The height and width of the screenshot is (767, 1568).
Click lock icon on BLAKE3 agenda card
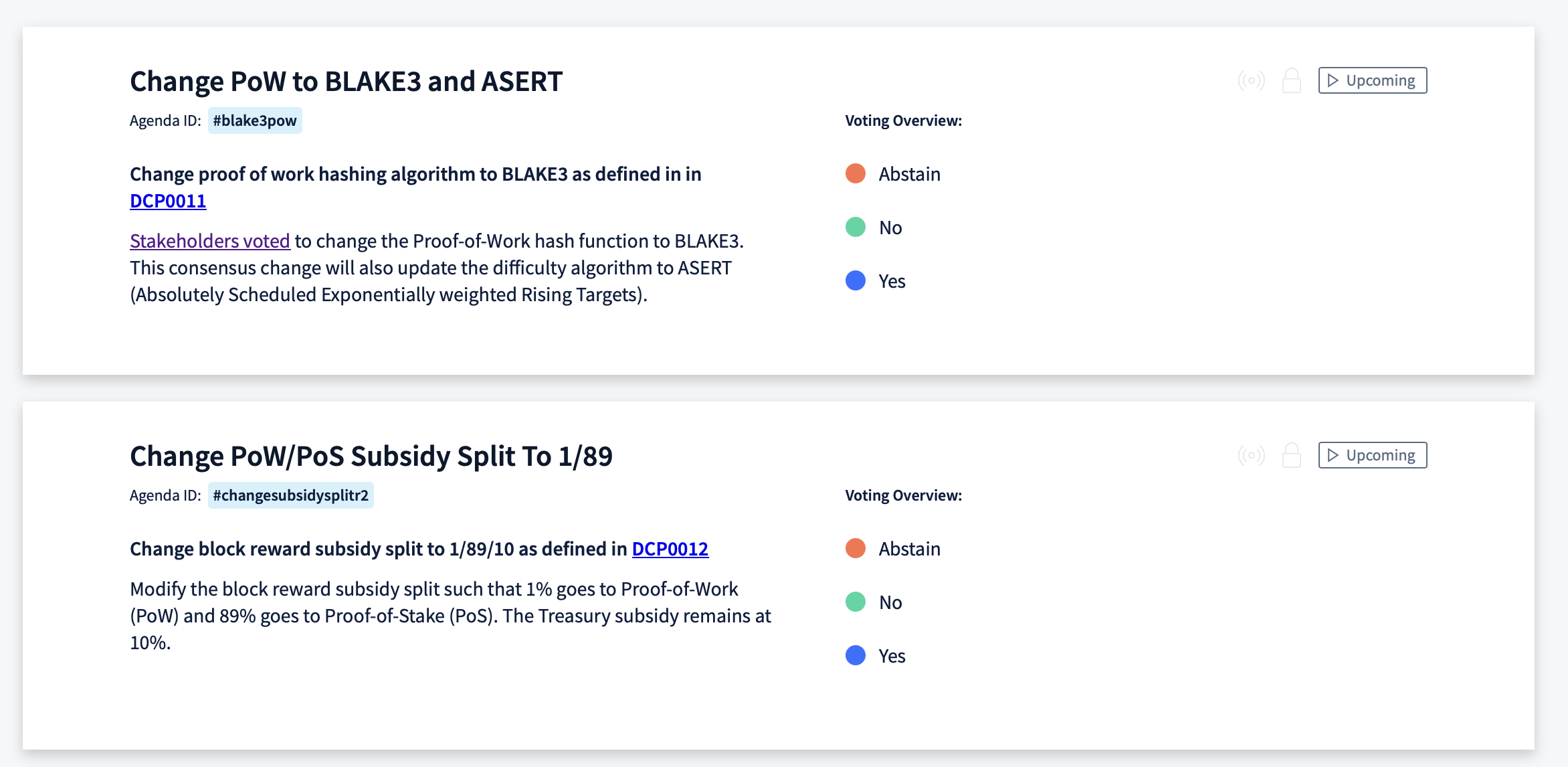point(1291,80)
